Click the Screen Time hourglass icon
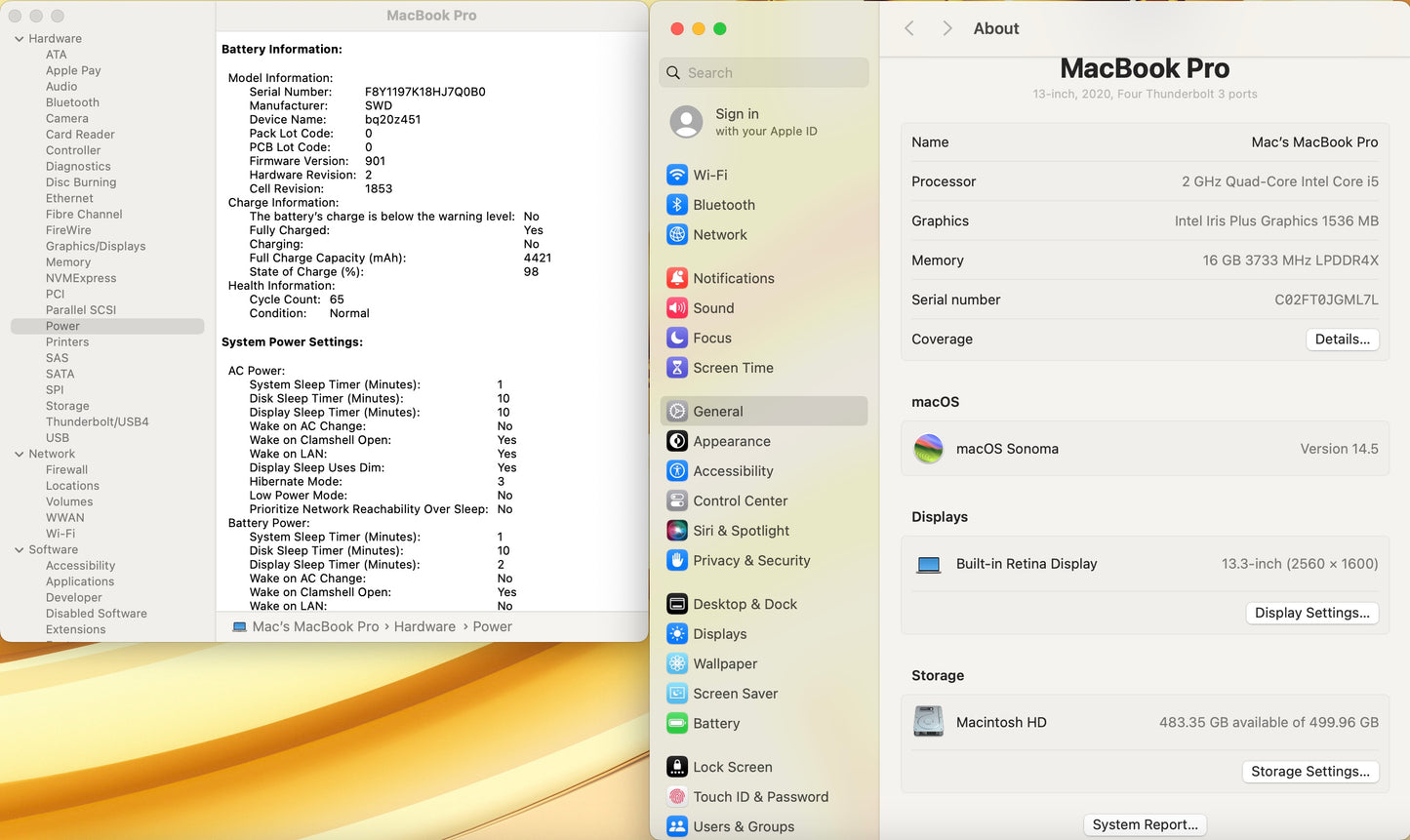 (677, 368)
